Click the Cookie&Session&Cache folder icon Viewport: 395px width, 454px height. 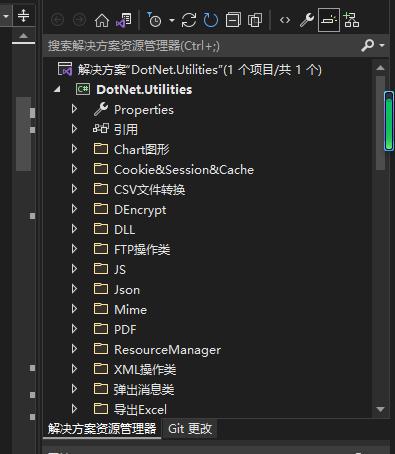pyautogui.click(x=101, y=169)
